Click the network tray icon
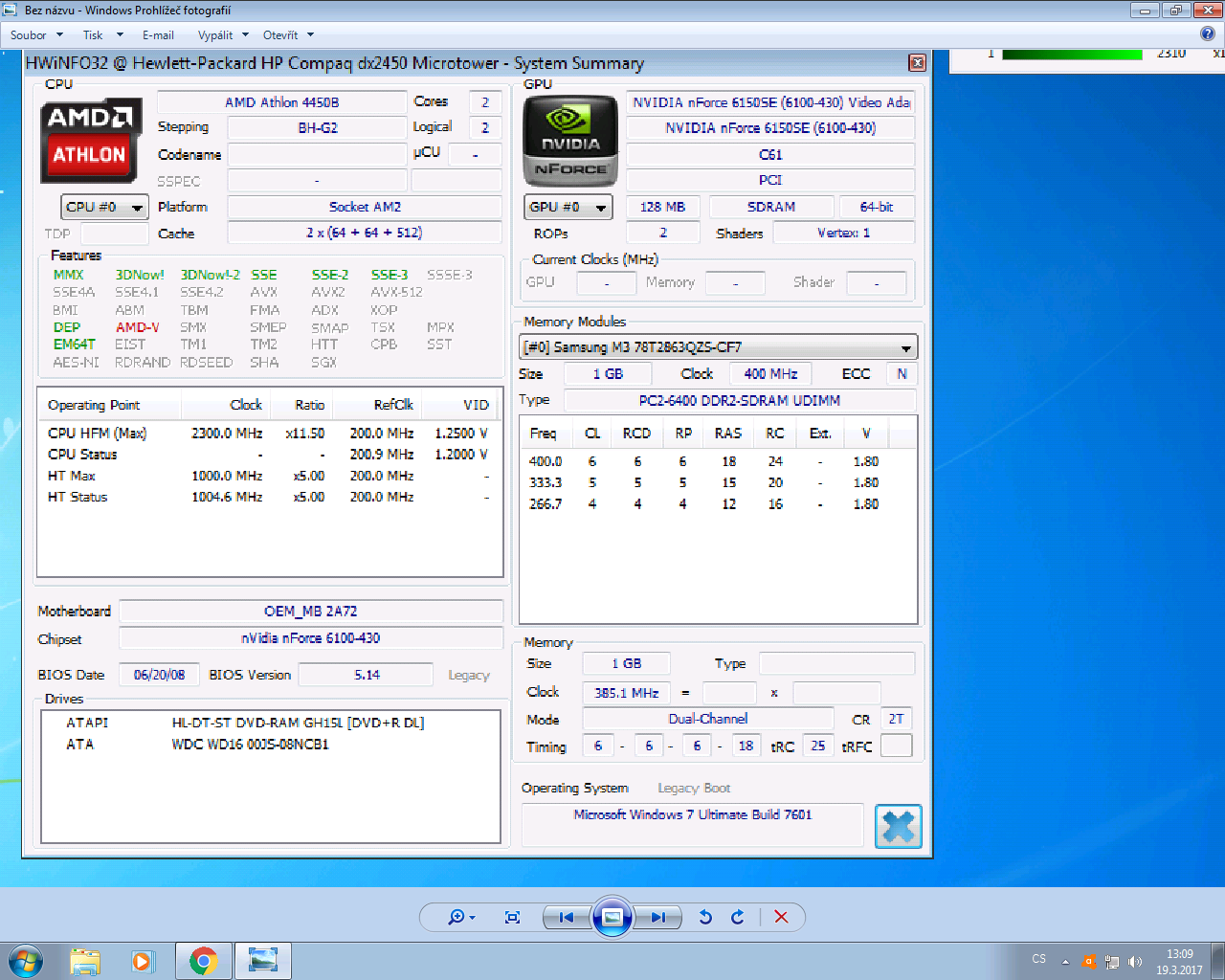This screenshot has height=980, width=1225. 1112,962
